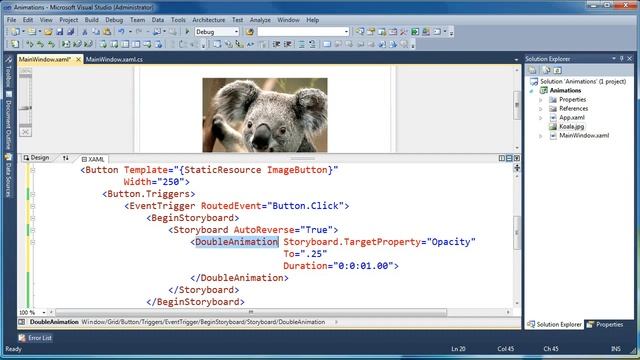Open the File menu
The image size is (640, 360).
point(11,20)
